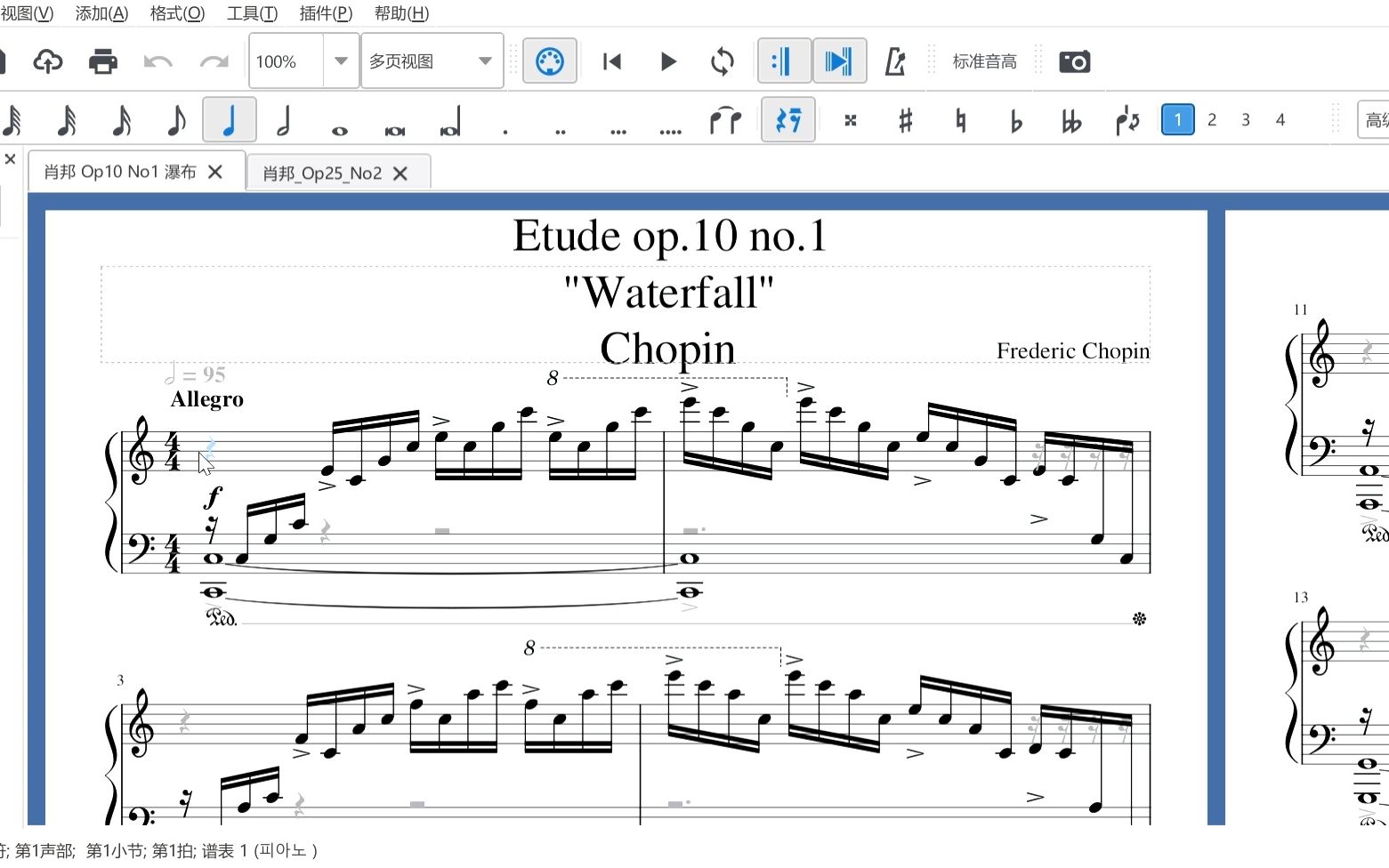Toggle the metronome icon
1389x868 pixels.
pyautogui.click(x=895, y=61)
